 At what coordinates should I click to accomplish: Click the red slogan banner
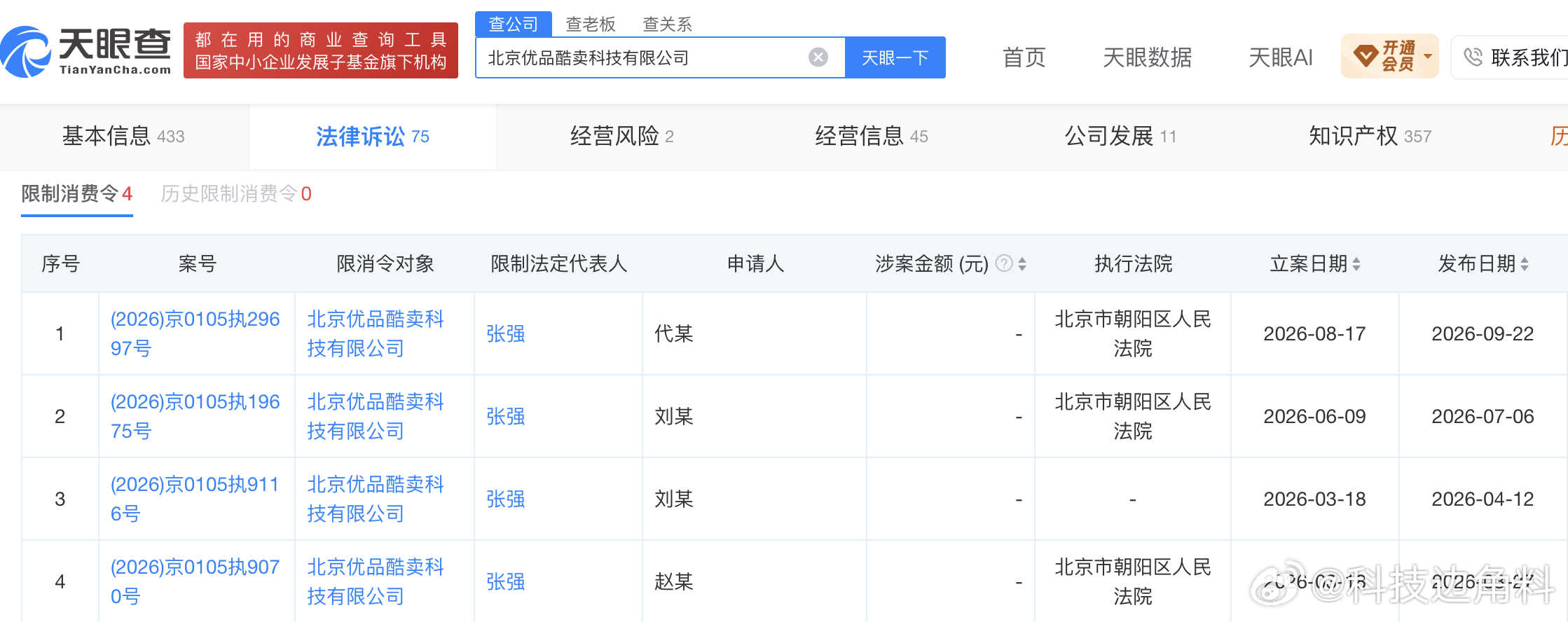[321, 50]
